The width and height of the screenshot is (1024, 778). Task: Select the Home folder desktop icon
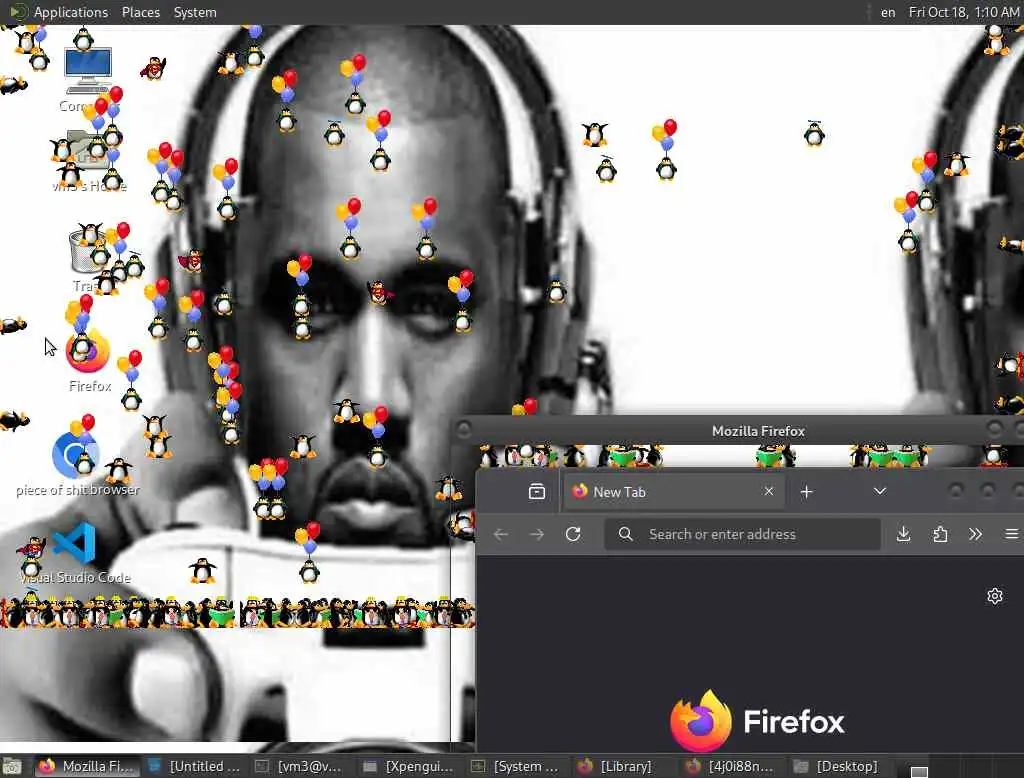point(89,160)
